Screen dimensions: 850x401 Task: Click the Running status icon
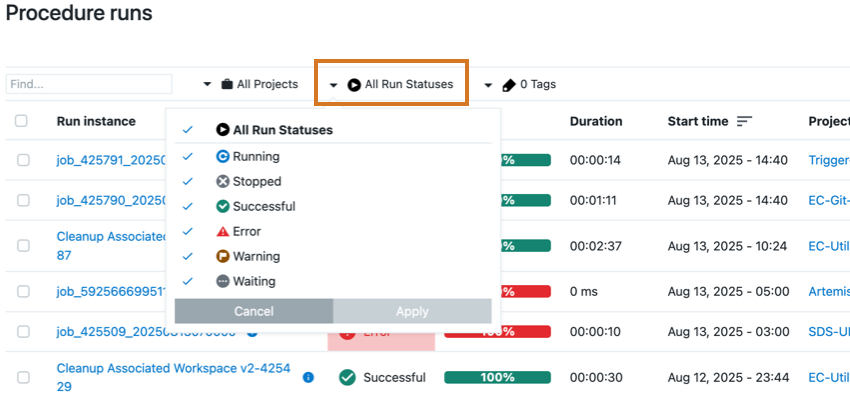tap(223, 156)
